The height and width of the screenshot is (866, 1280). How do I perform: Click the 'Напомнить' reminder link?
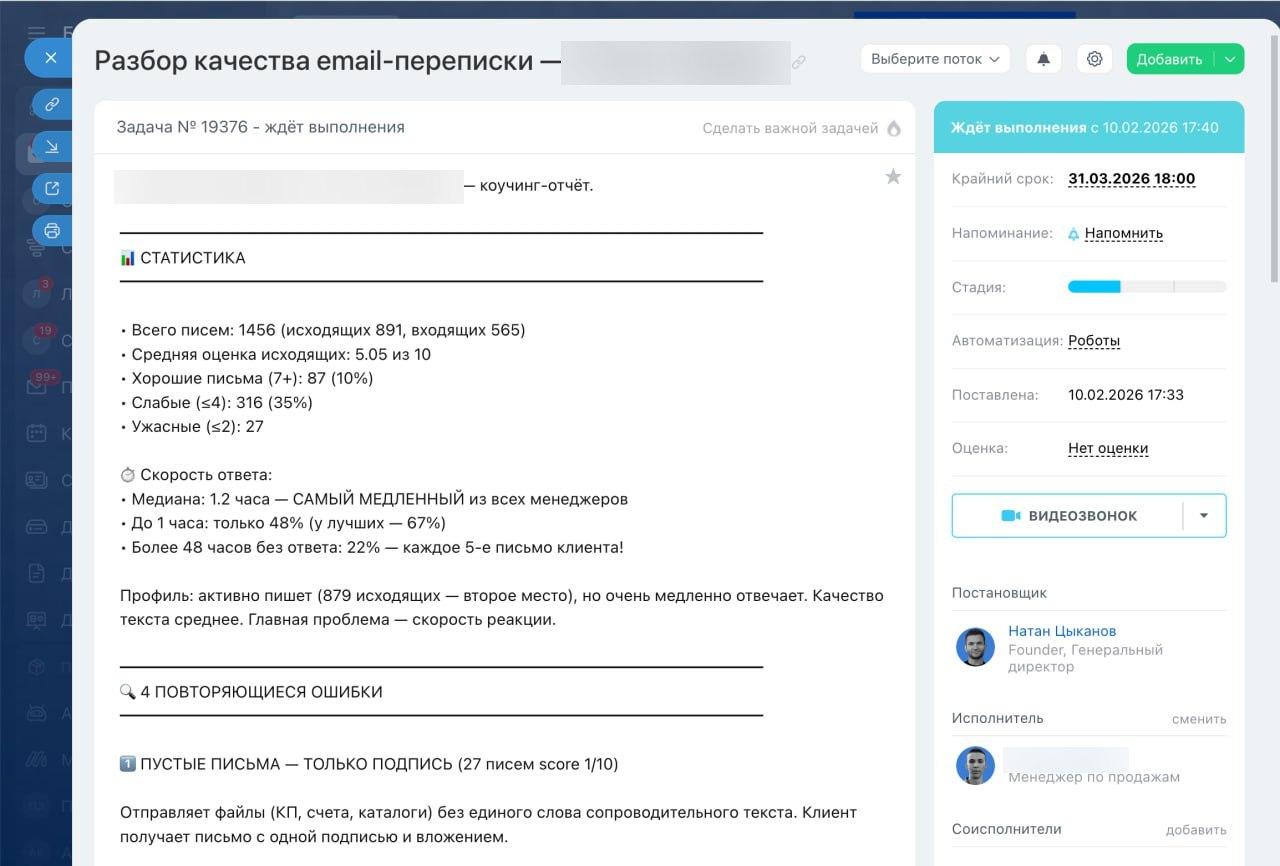[x=1124, y=233]
